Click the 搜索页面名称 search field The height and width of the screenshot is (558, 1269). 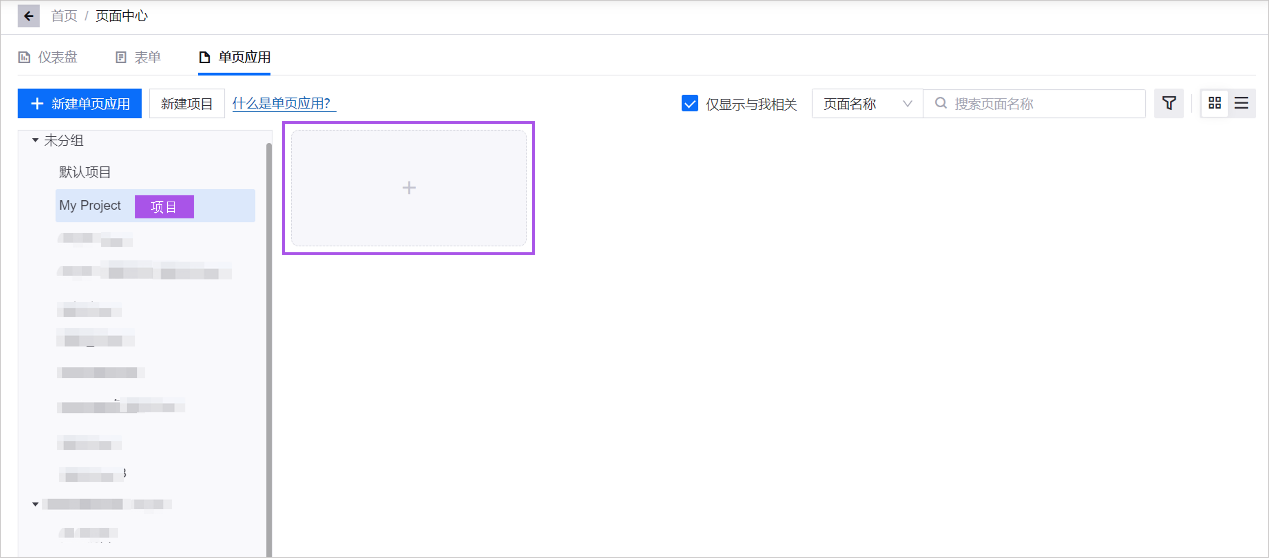coord(1045,103)
